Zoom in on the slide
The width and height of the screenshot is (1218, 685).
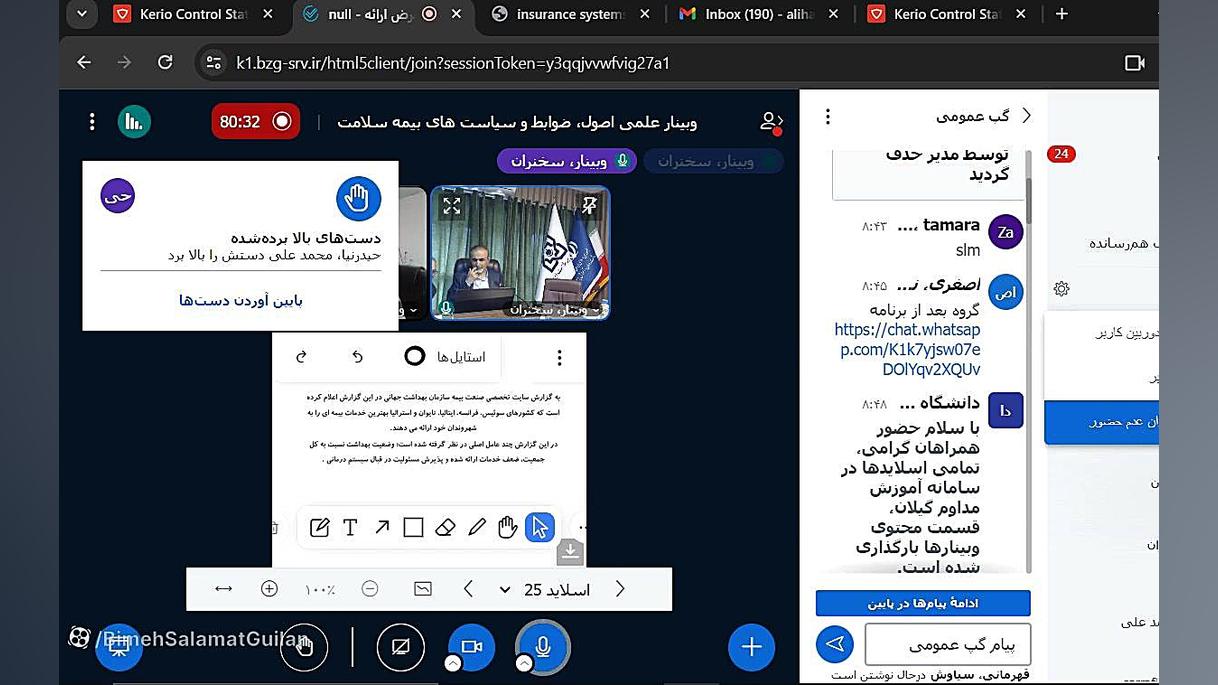pyautogui.click(x=269, y=589)
